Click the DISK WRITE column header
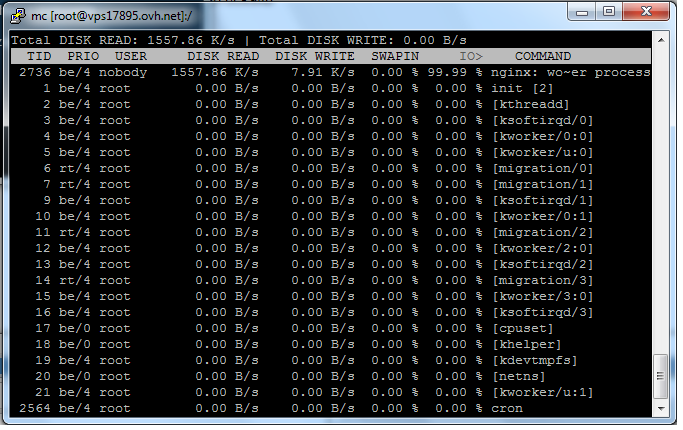The height and width of the screenshot is (430, 683). tap(315, 56)
